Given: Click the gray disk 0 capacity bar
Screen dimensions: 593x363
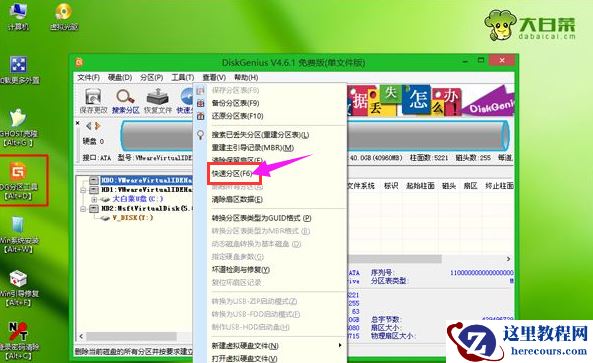Looking at the screenshot, I should [315, 136].
